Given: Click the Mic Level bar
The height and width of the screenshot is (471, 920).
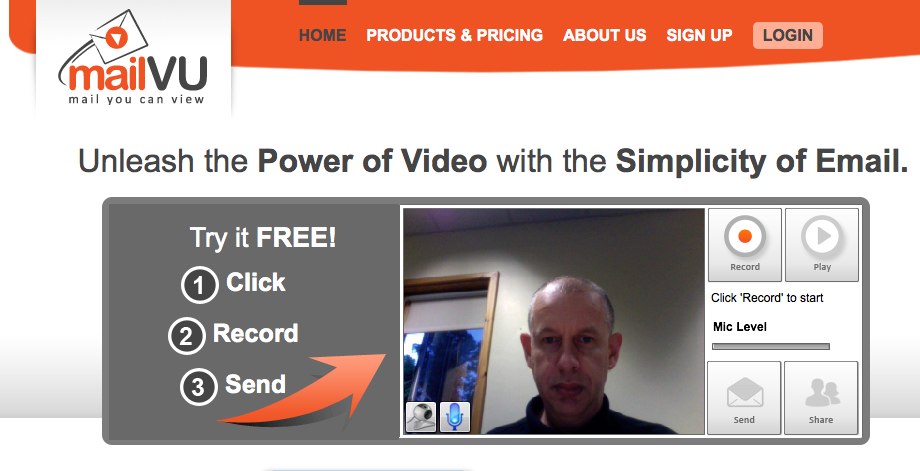Looking at the screenshot, I should 771,347.
